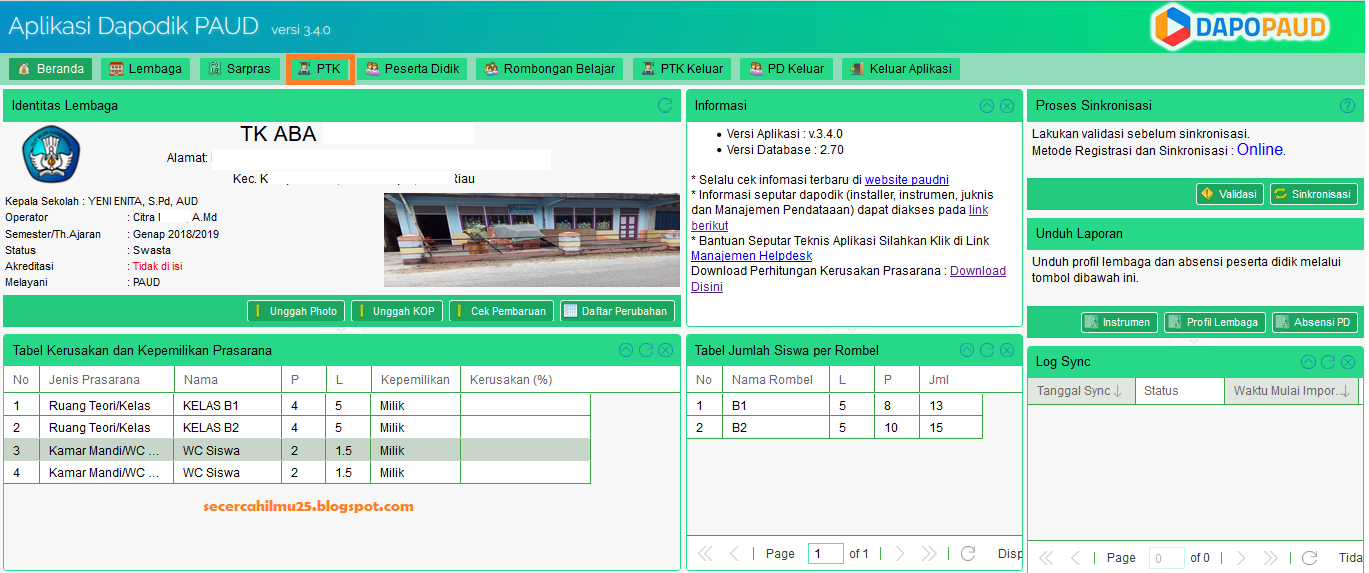Collapse the Log Sync panel
This screenshot has height=573, width=1369.
[x=1308, y=362]
